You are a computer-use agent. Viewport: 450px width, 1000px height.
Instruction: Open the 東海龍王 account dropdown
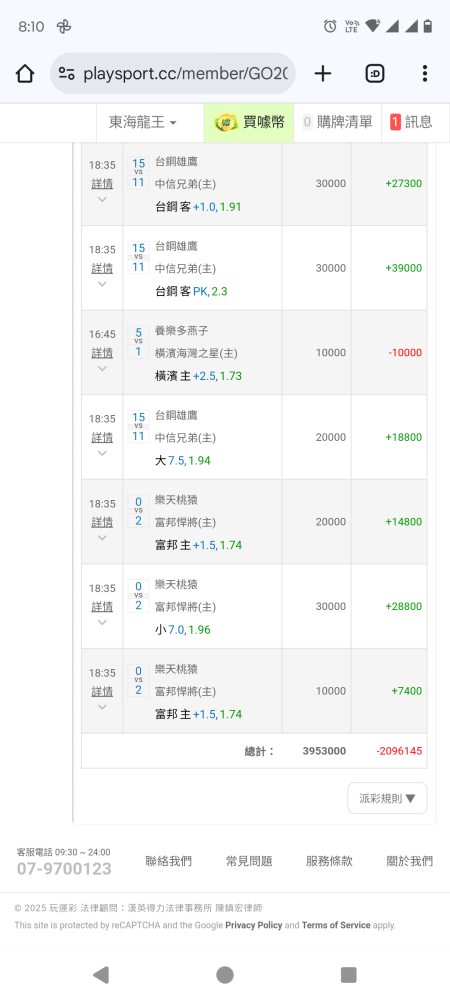pyautogui.click(x=143, y=122)
